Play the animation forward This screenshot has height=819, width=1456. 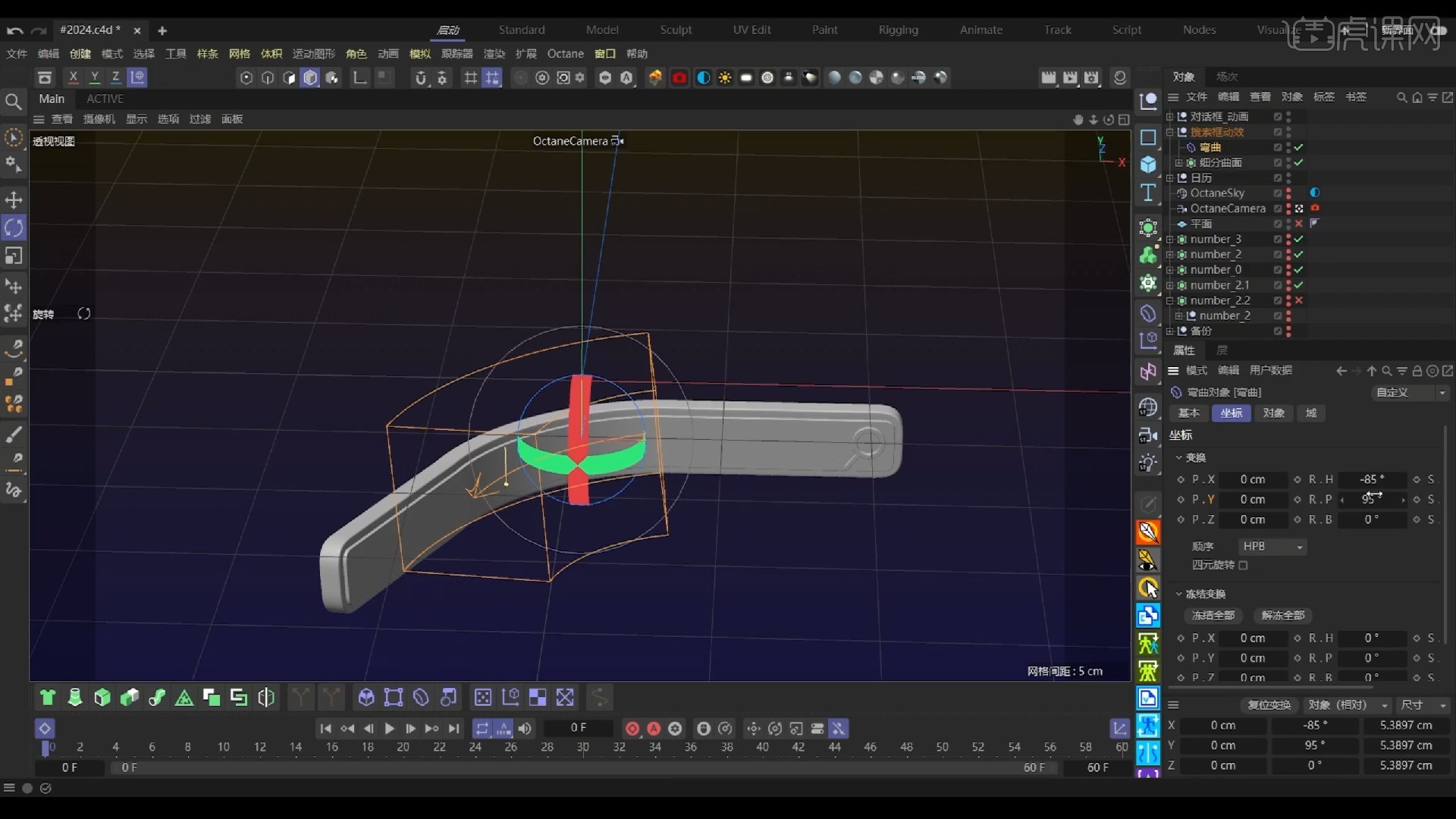point(389,729)
